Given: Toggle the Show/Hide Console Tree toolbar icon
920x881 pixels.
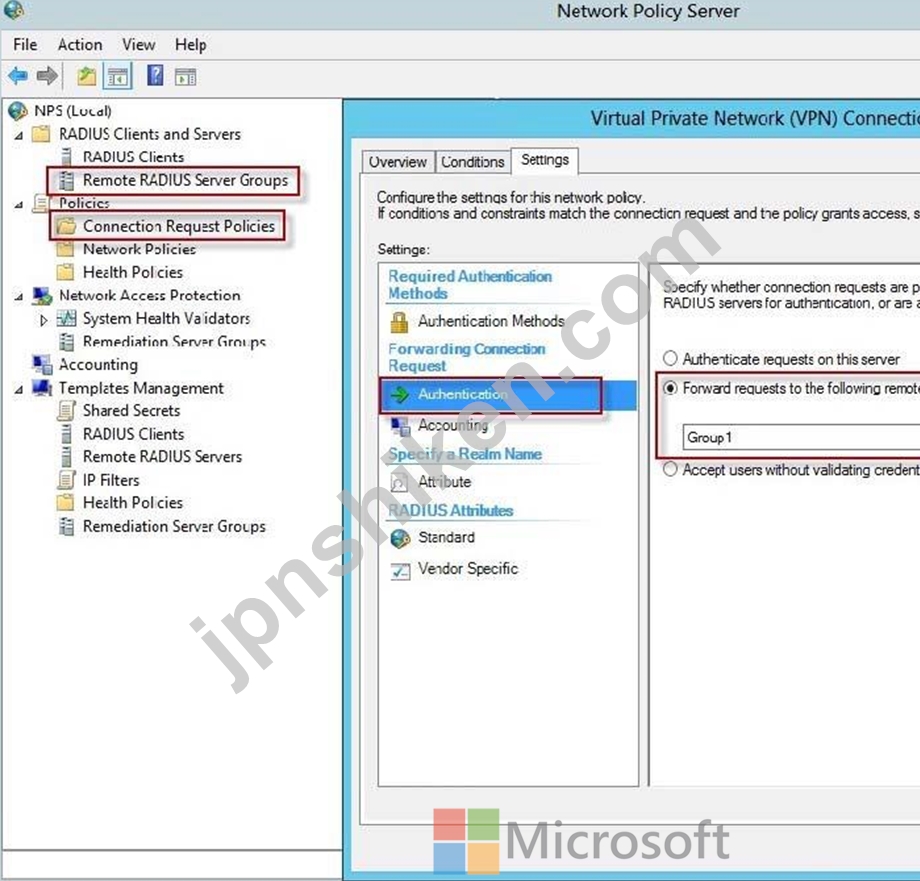Looking at the screenshot, I should [117, 76].
